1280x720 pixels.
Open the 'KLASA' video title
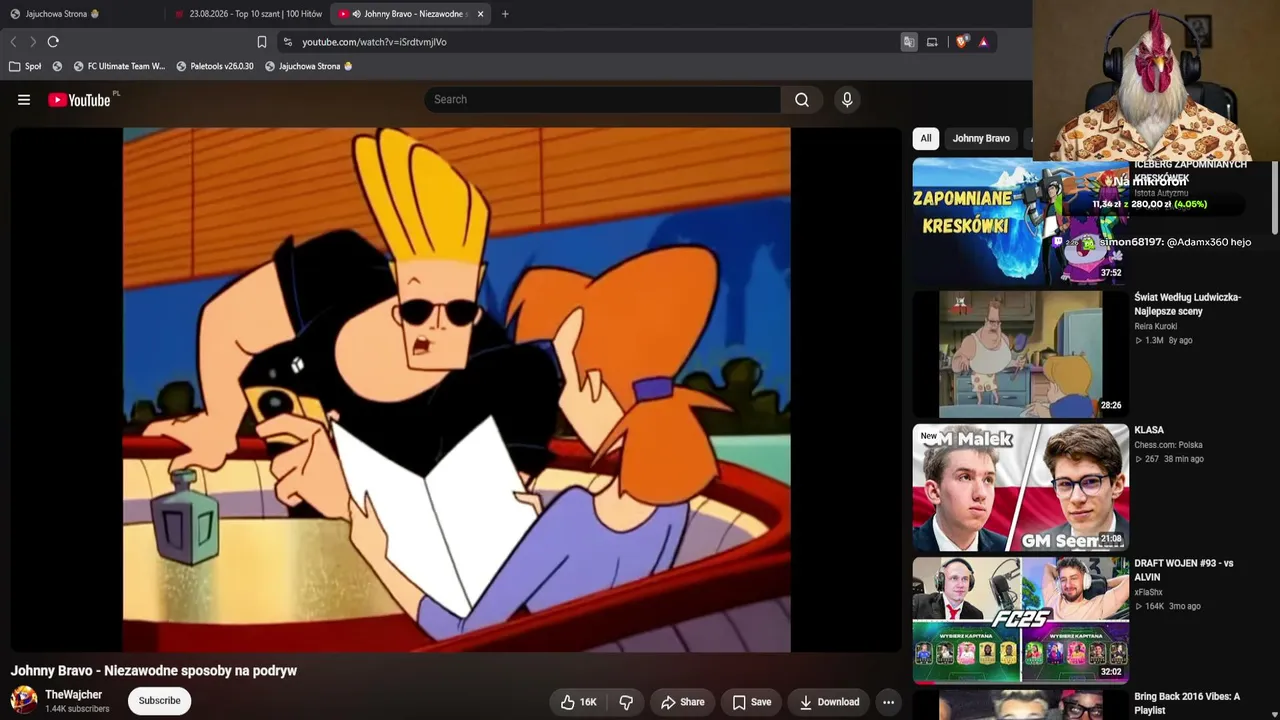[x=1149, y=430]
